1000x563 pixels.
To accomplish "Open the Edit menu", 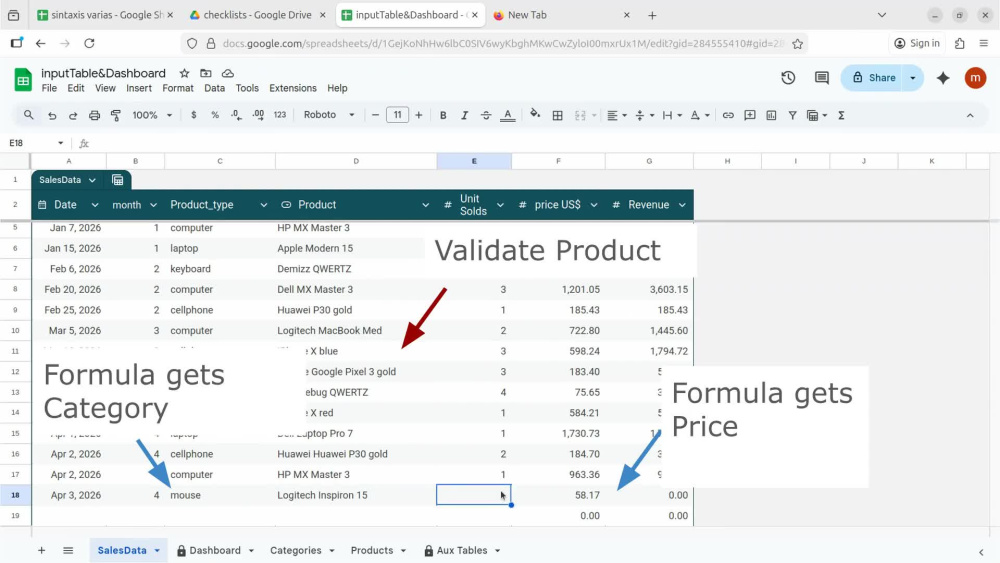I will click(76, 88).
